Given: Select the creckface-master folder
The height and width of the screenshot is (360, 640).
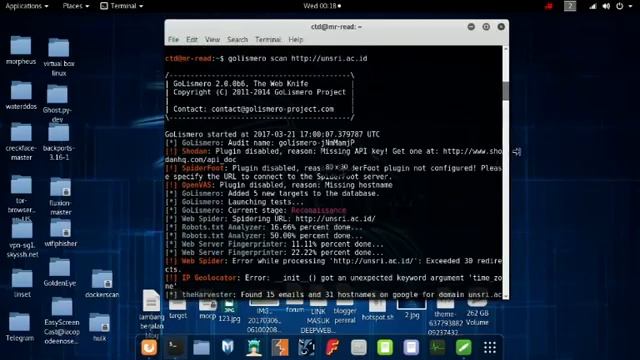Looking at the screenshot, I should [21, 142].
